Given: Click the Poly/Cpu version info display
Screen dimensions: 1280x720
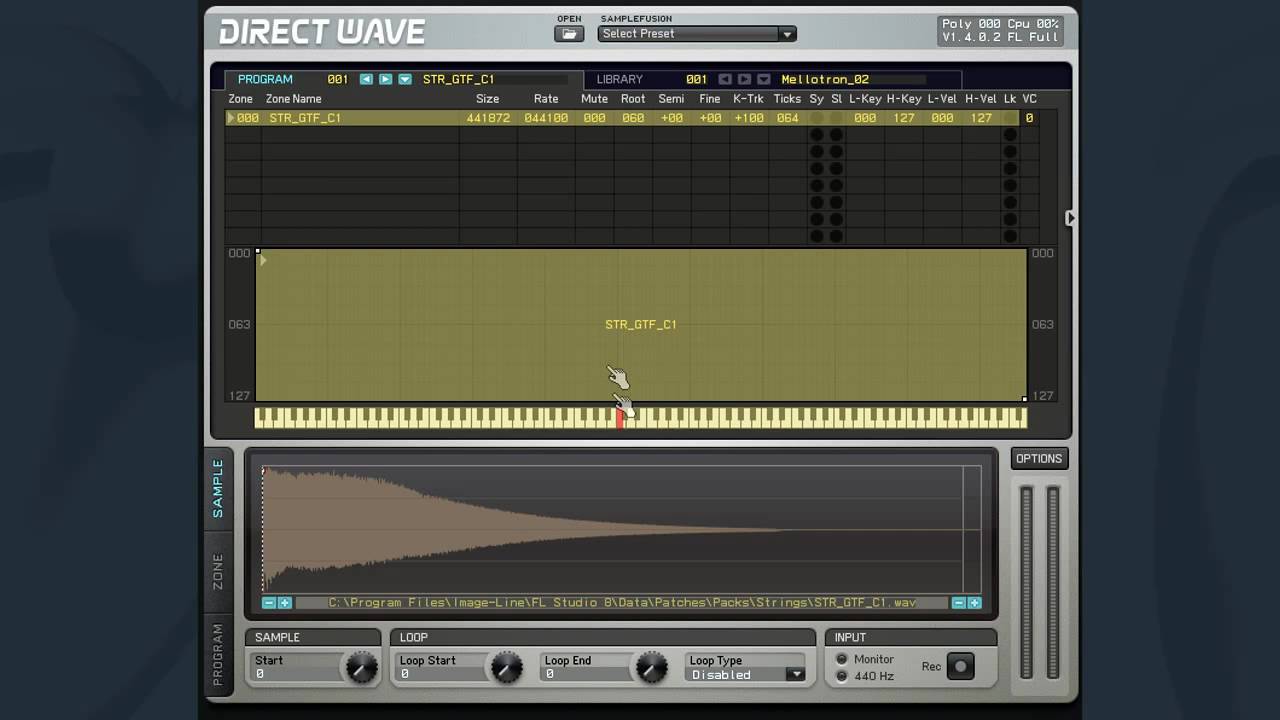Looking at the screenshot, I should pyautogui.click(x=1000, y=31).
